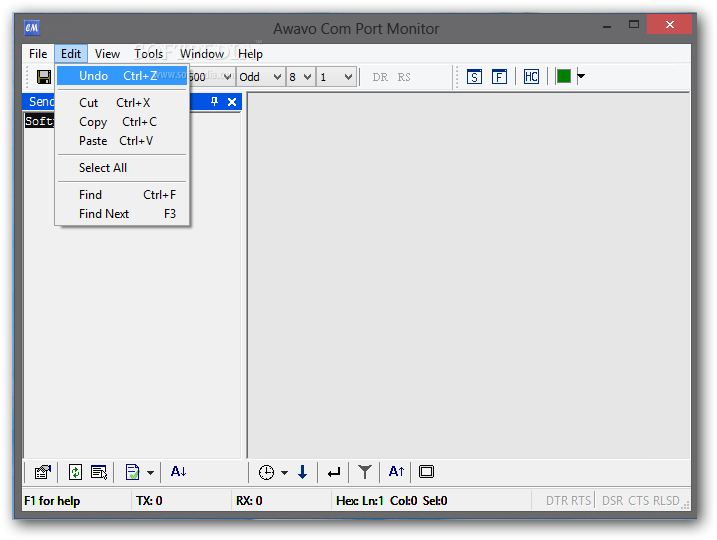Click the Col:0 status entry
The height and width of the screenshot is (540, 717).
pyautogui.click(x=403, y=501)
